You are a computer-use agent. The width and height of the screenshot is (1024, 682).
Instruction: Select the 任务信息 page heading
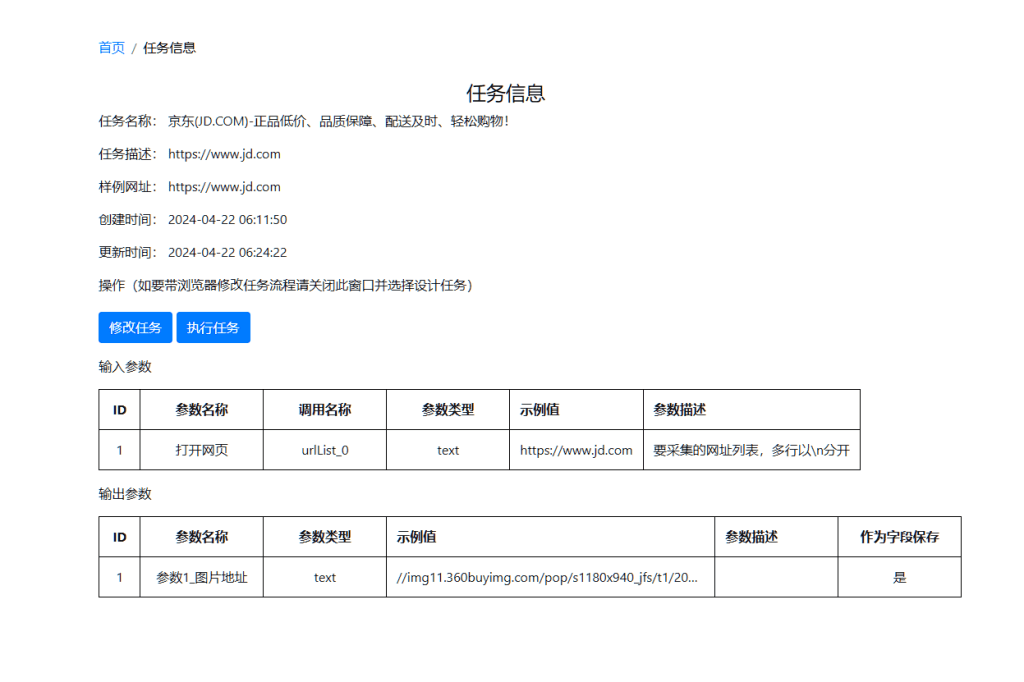coord(505,93)
